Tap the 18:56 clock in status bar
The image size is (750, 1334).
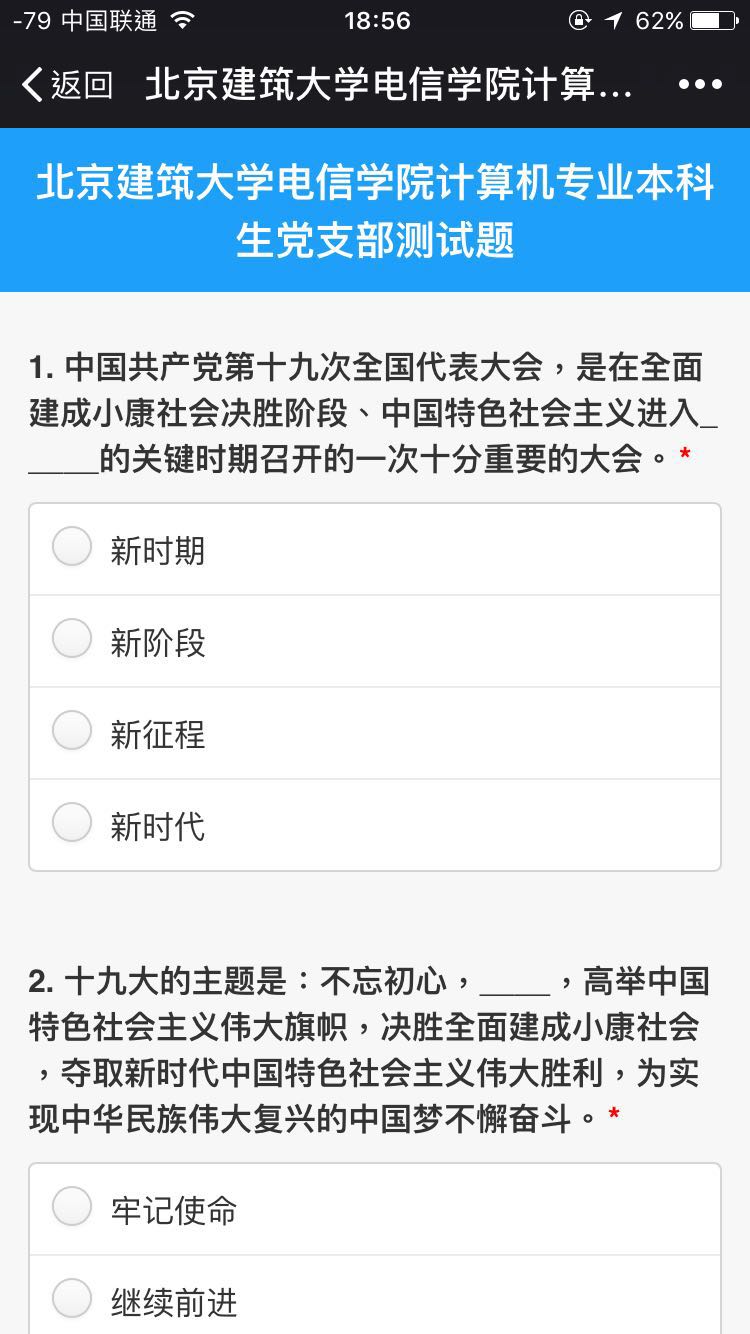point(377,21)
